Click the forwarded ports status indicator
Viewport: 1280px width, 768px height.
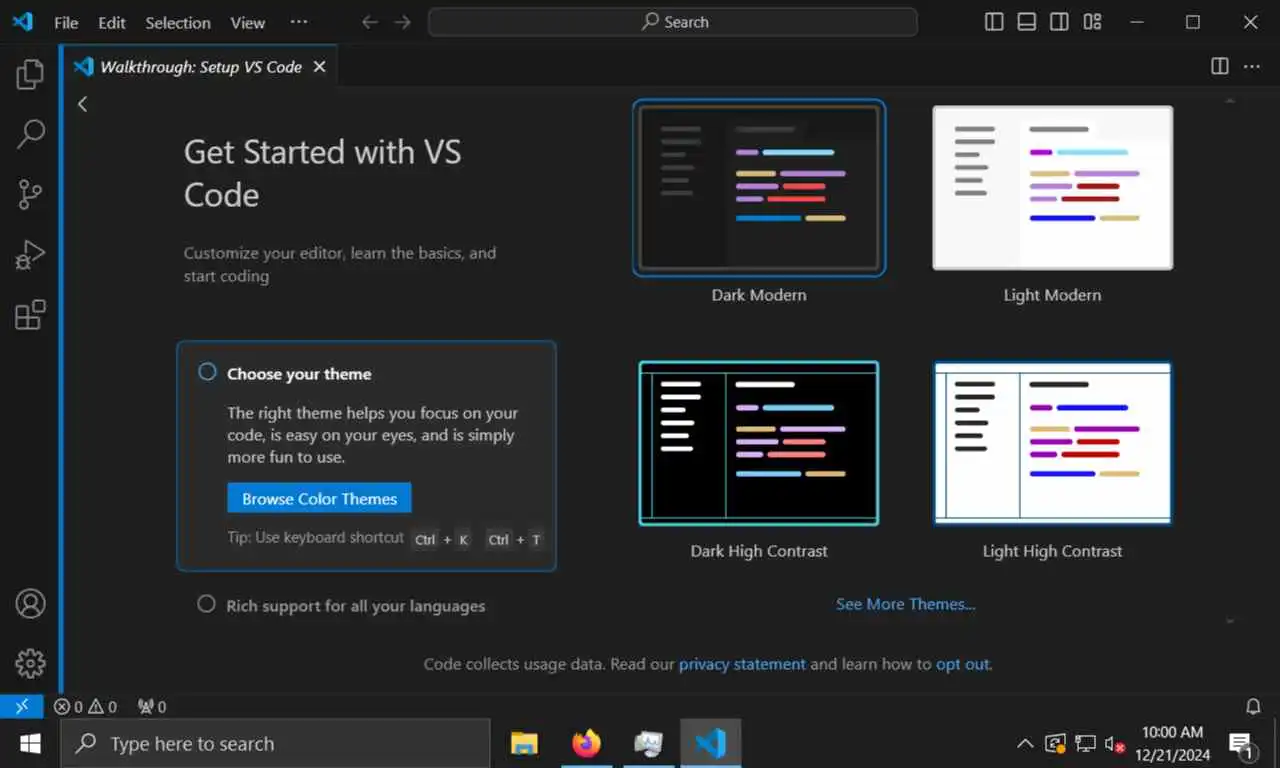[152, 707]
